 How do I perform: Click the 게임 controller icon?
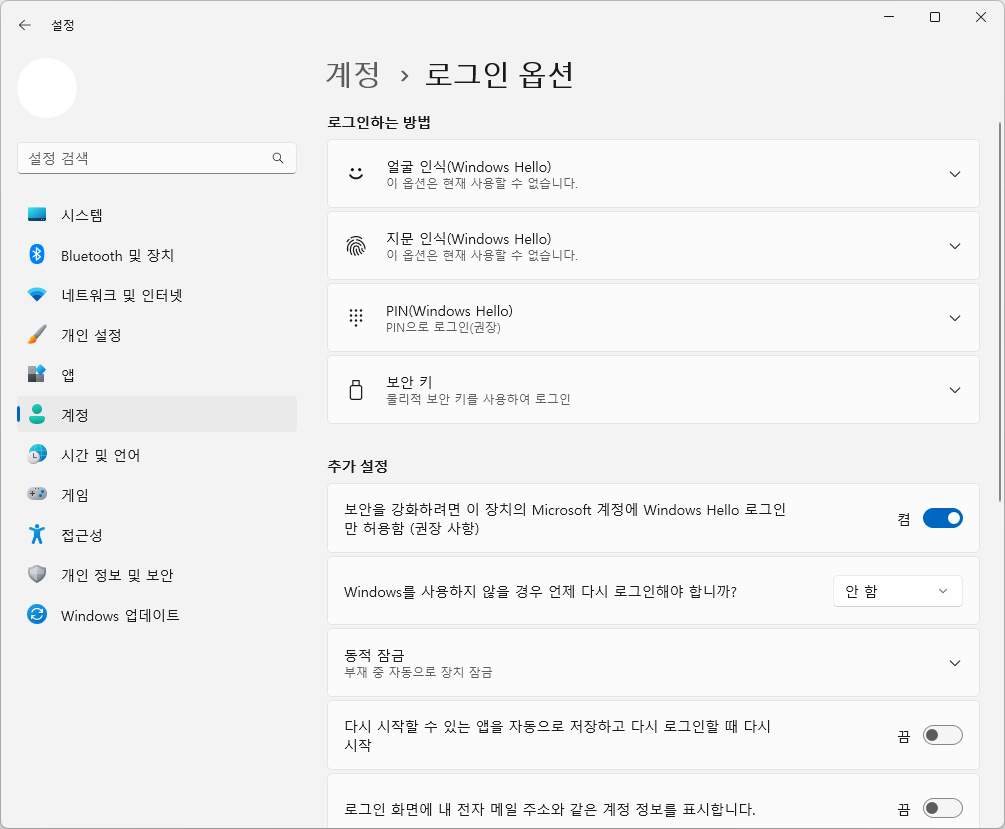click(37, 494)
